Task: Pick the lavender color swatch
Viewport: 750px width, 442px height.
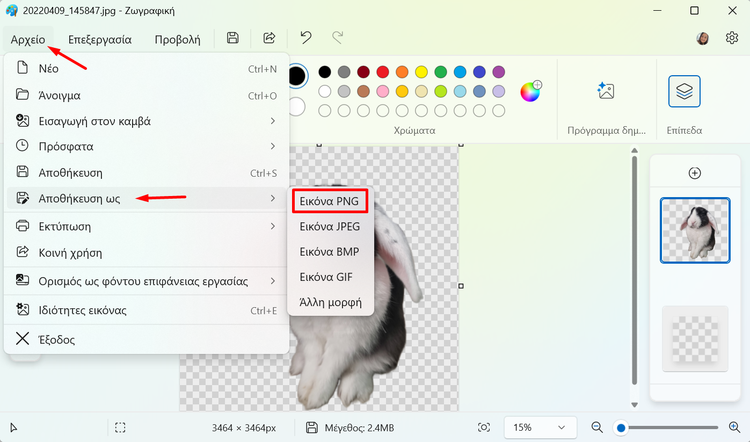Action: click(x=498, y=91)
